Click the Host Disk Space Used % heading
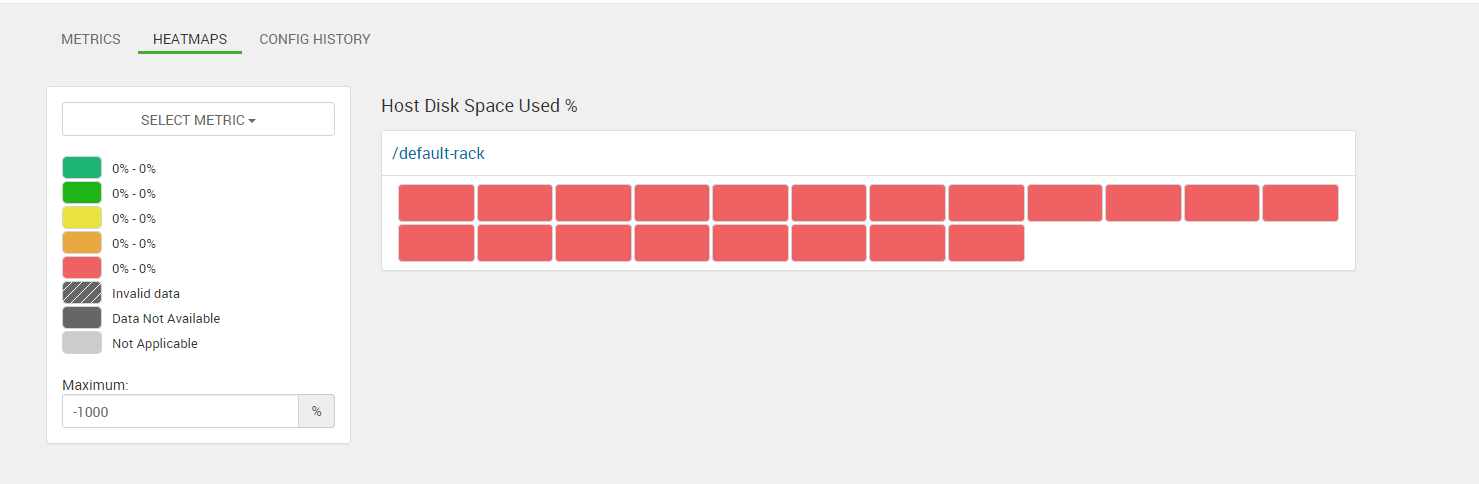1479x484 pixels. (479, 106)
